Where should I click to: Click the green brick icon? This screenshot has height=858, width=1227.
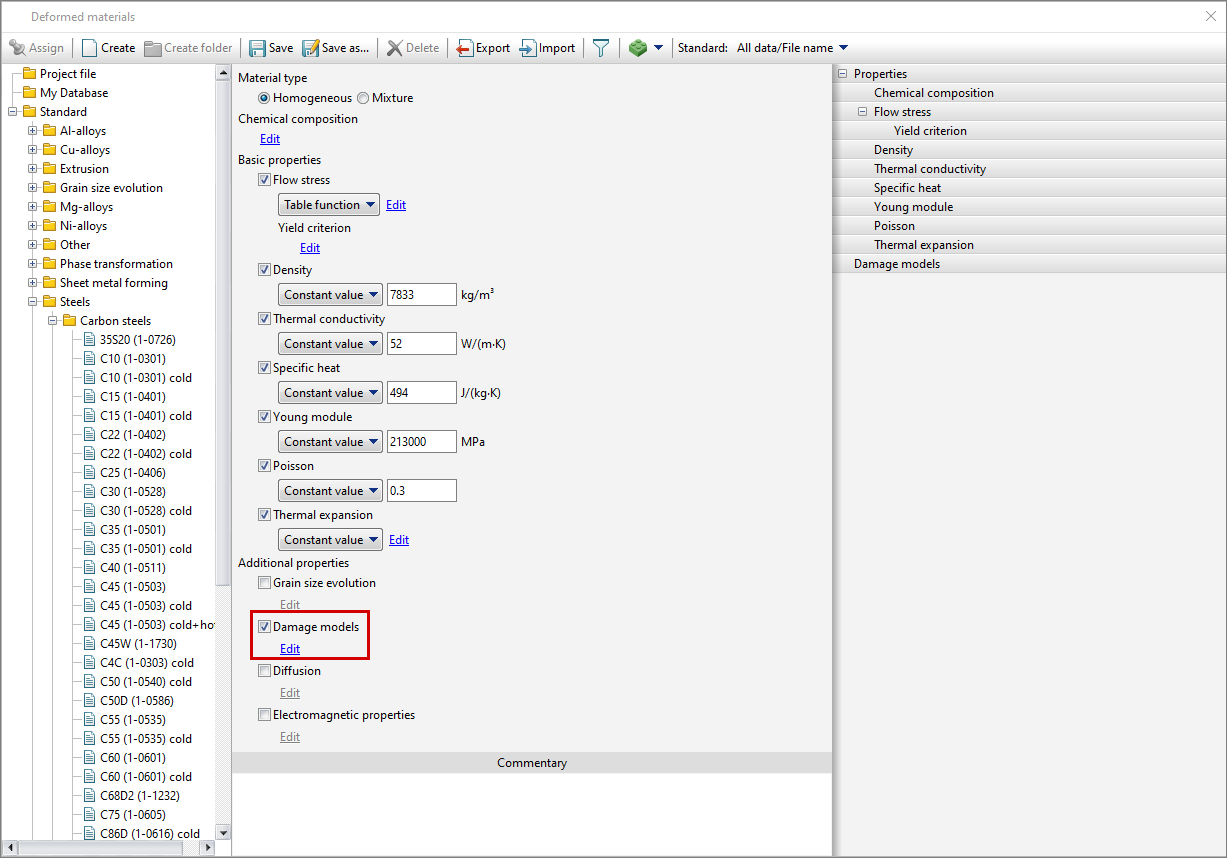[x=638, y=48]
